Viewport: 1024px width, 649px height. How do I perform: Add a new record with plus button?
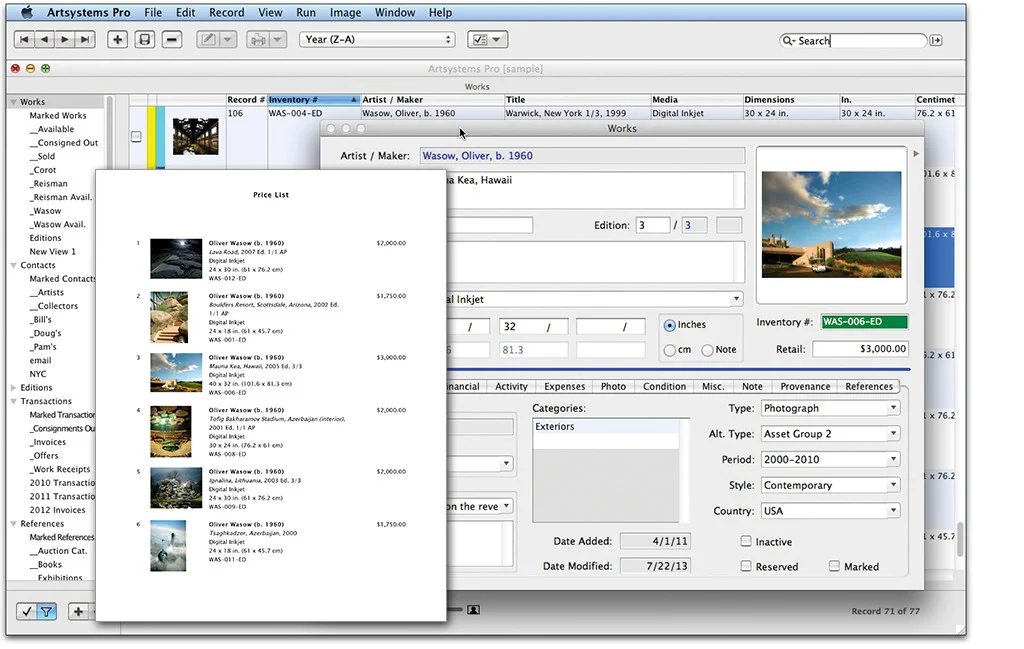click(x=118, y=40)
